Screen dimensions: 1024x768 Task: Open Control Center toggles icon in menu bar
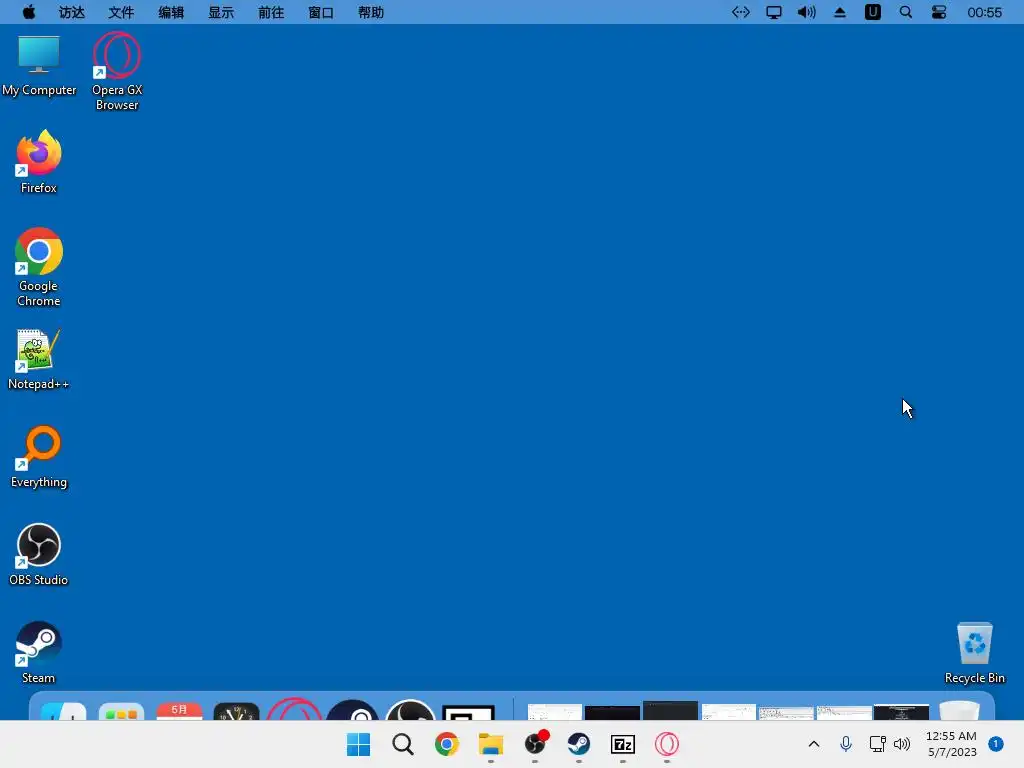(x=939, y=12)
